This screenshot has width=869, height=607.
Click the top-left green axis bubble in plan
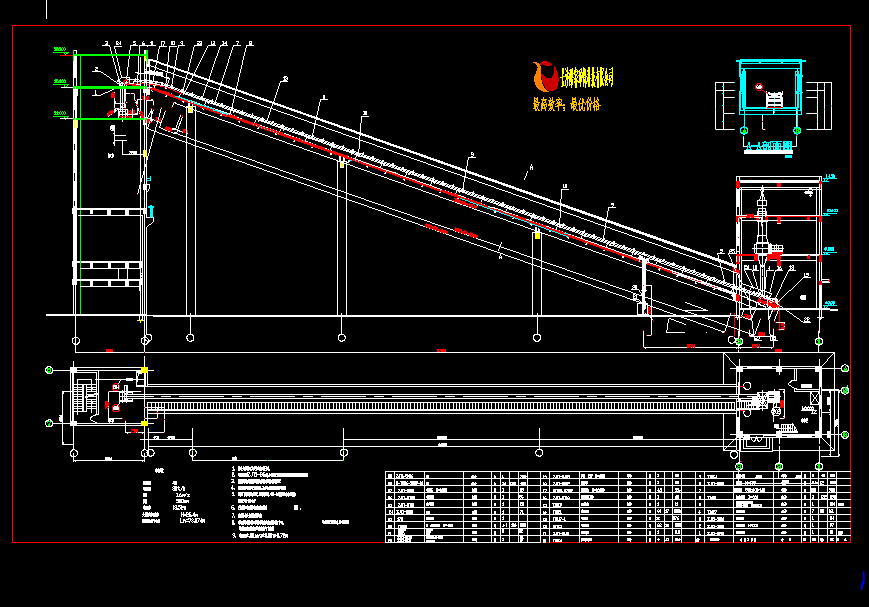pyautogui.click(x=49, y=370)
